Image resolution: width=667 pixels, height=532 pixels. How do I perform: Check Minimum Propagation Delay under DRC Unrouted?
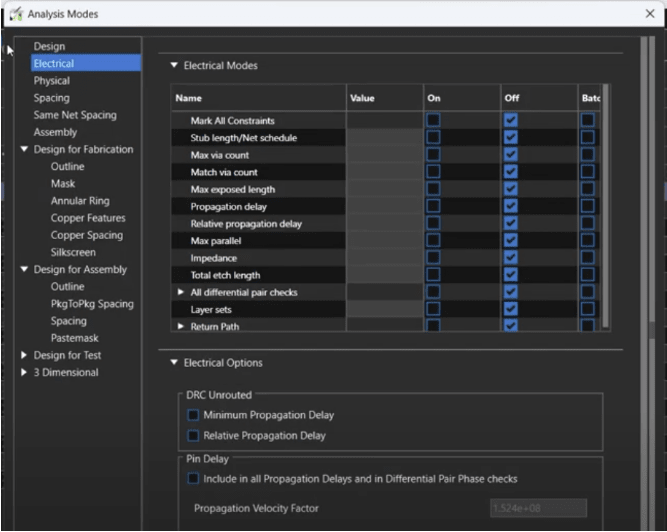pyautogui.click(x=193, y=415)
